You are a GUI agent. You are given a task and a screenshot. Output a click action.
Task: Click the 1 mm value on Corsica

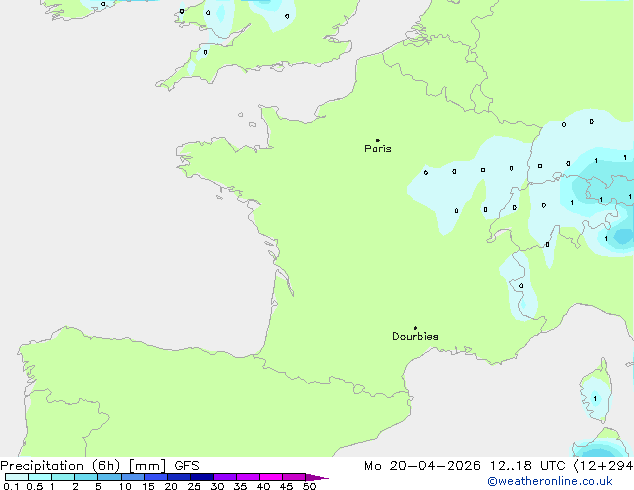(x=595, y=399)
